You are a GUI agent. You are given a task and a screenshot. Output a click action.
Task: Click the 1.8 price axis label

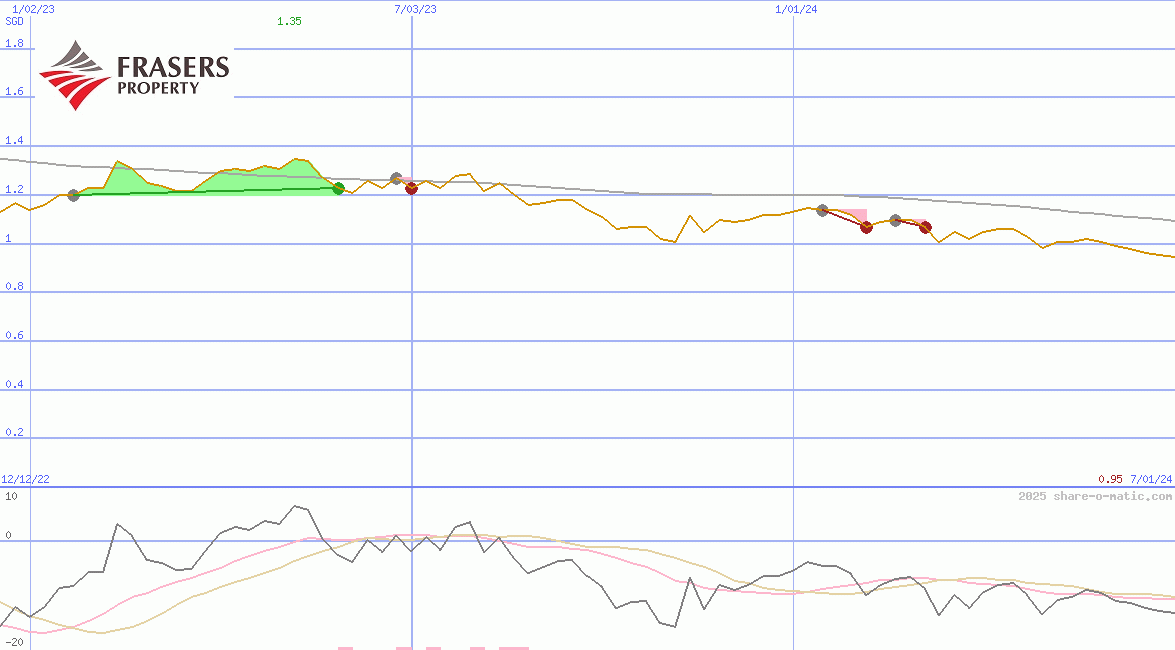[14, 44]
